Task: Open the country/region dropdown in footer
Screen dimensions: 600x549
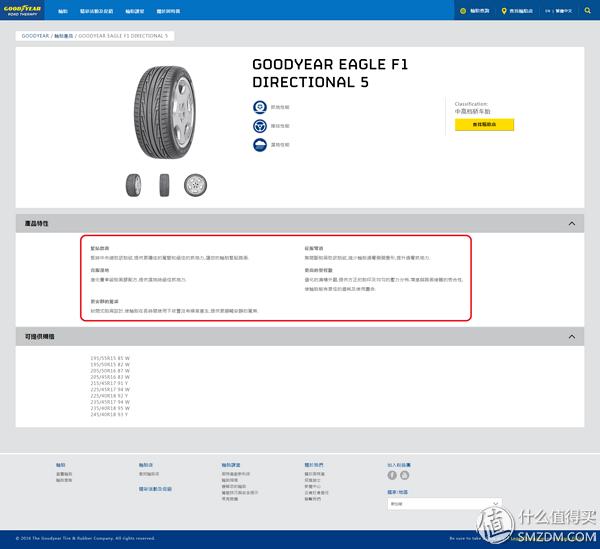Action: [444, 504]
